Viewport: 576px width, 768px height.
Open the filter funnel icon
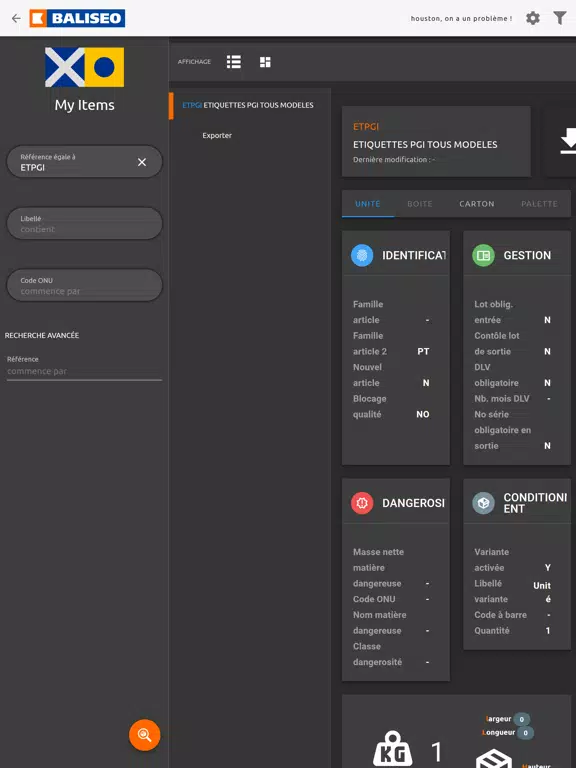(x=560, y=18)
